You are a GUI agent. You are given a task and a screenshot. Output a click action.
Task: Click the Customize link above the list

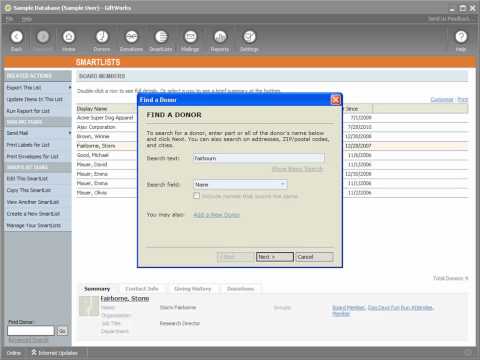pos(442,99)
